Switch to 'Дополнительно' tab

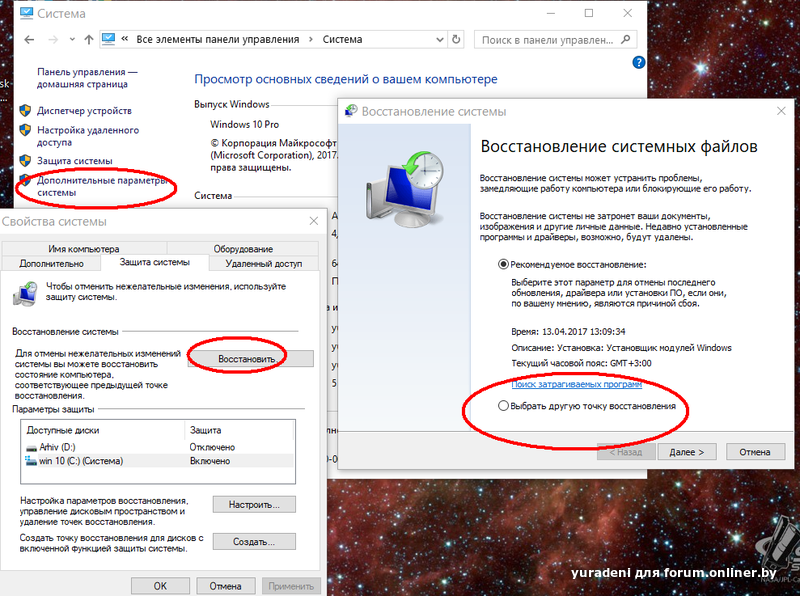point(52,263)
